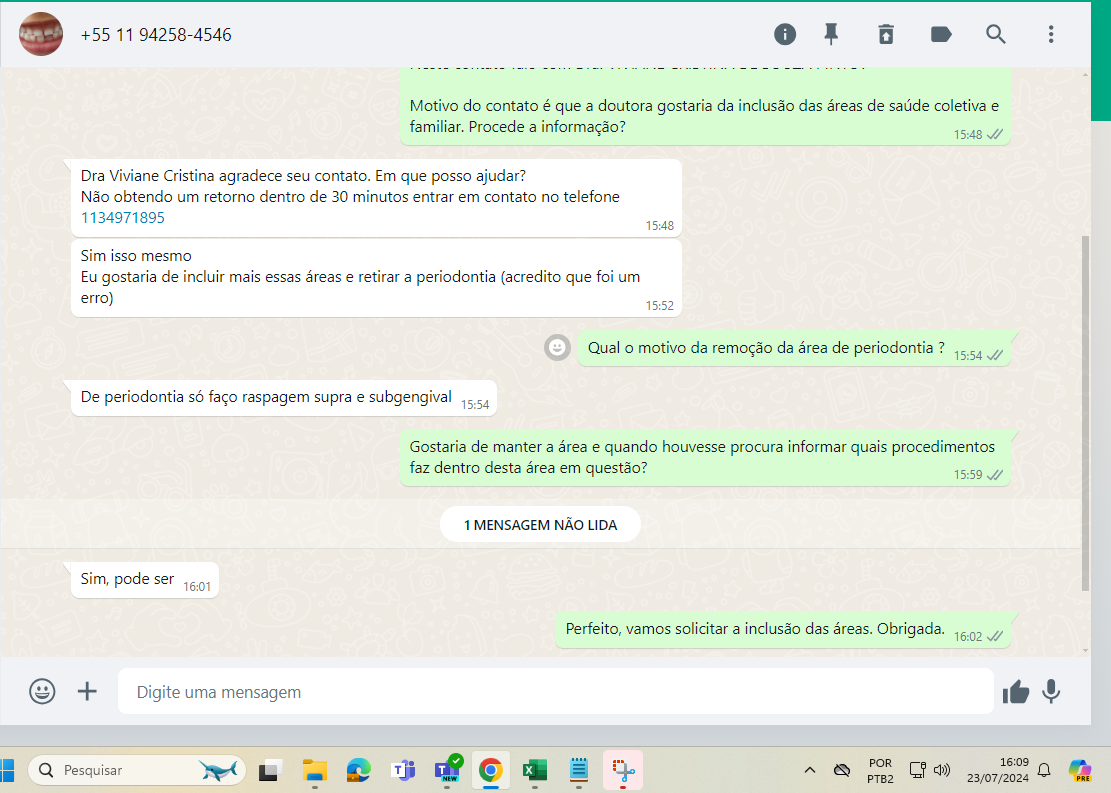Open network display icon in the tray
Viewport: 1111px width, 793px height.
pyautogui.click(x=918, y=770)
